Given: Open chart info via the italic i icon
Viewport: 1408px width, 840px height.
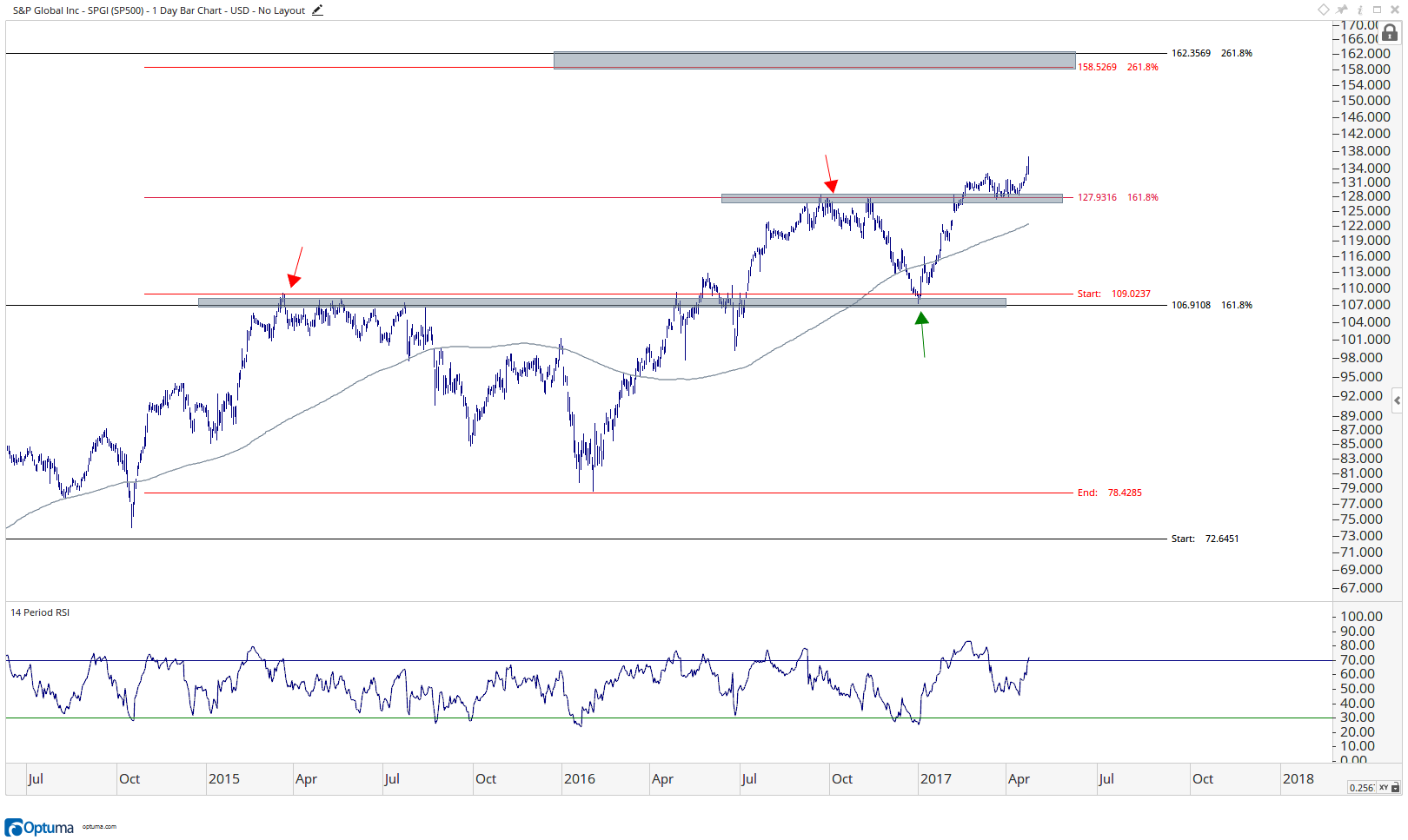Looking at the screenshot, I should pos(1360,10).
